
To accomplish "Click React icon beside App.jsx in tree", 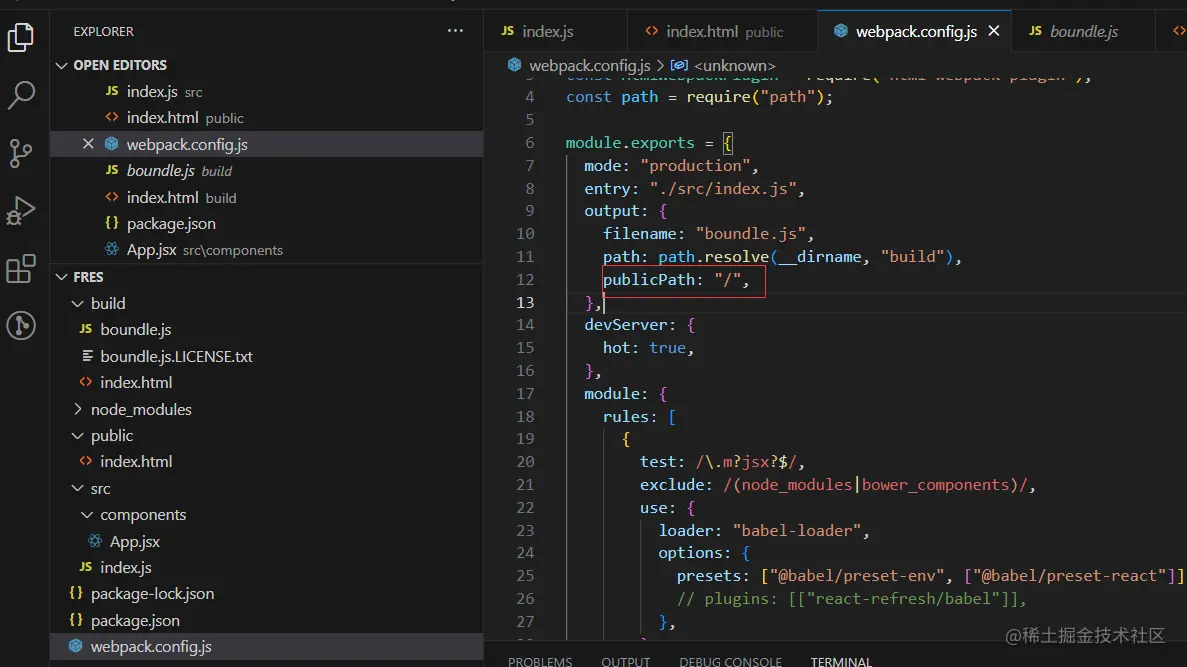I will click(x=95, y=541).
